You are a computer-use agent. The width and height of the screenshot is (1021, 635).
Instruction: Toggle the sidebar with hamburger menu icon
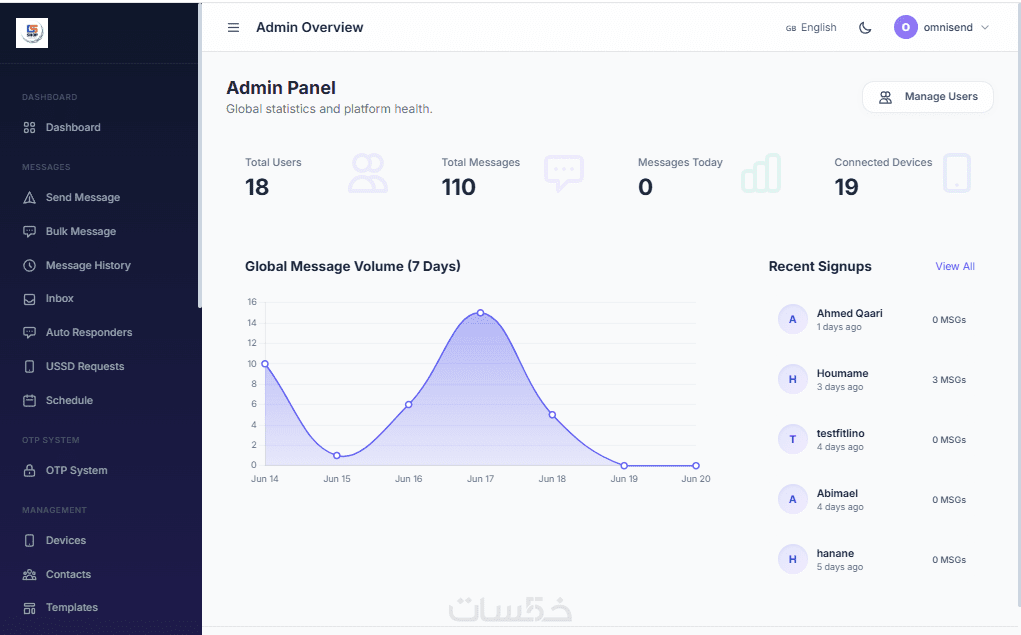[x=233, y=27]
